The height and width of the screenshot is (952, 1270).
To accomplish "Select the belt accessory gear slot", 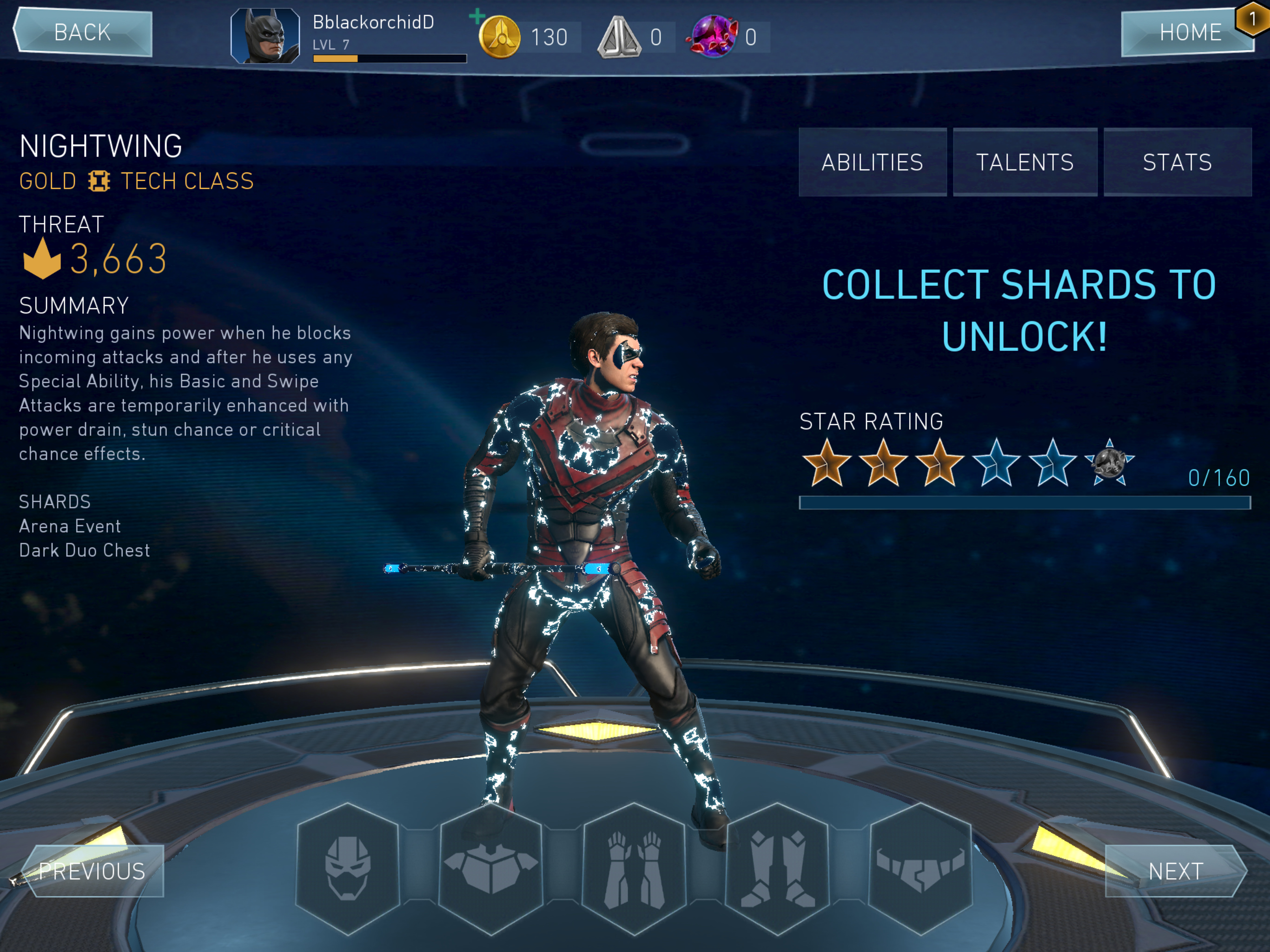I will [x=920, y=867].
